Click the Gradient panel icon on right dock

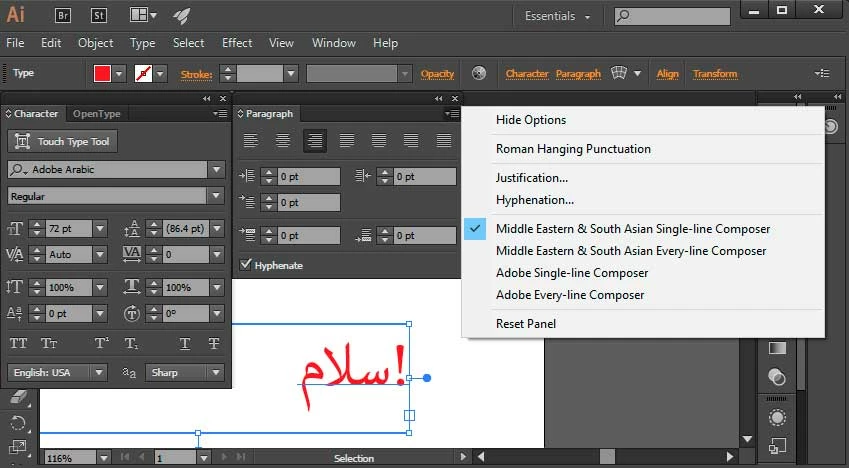pyautogui.click(x=777, y=348)
